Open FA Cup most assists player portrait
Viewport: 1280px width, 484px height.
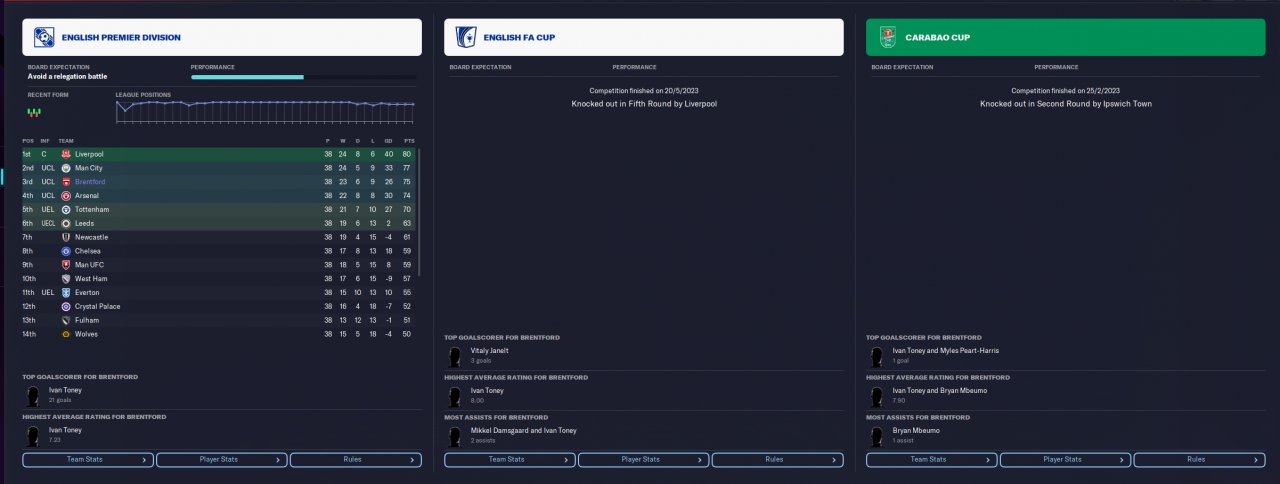[455, 435]
